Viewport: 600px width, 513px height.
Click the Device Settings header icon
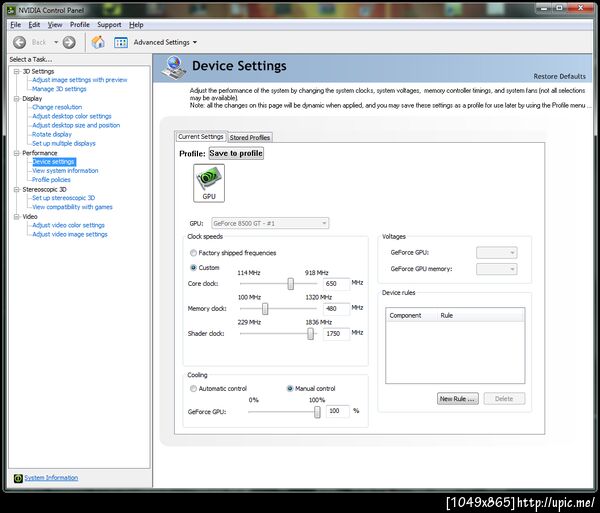[174, 67]
